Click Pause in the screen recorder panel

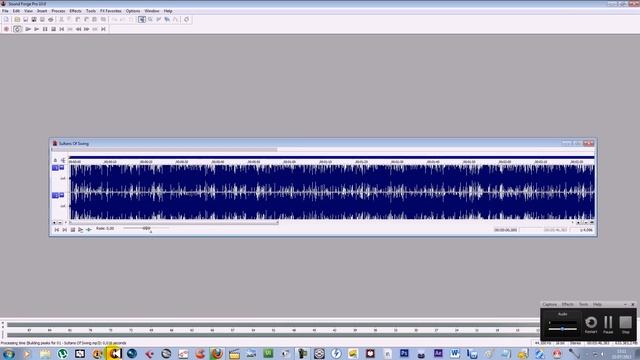point(608,324)
